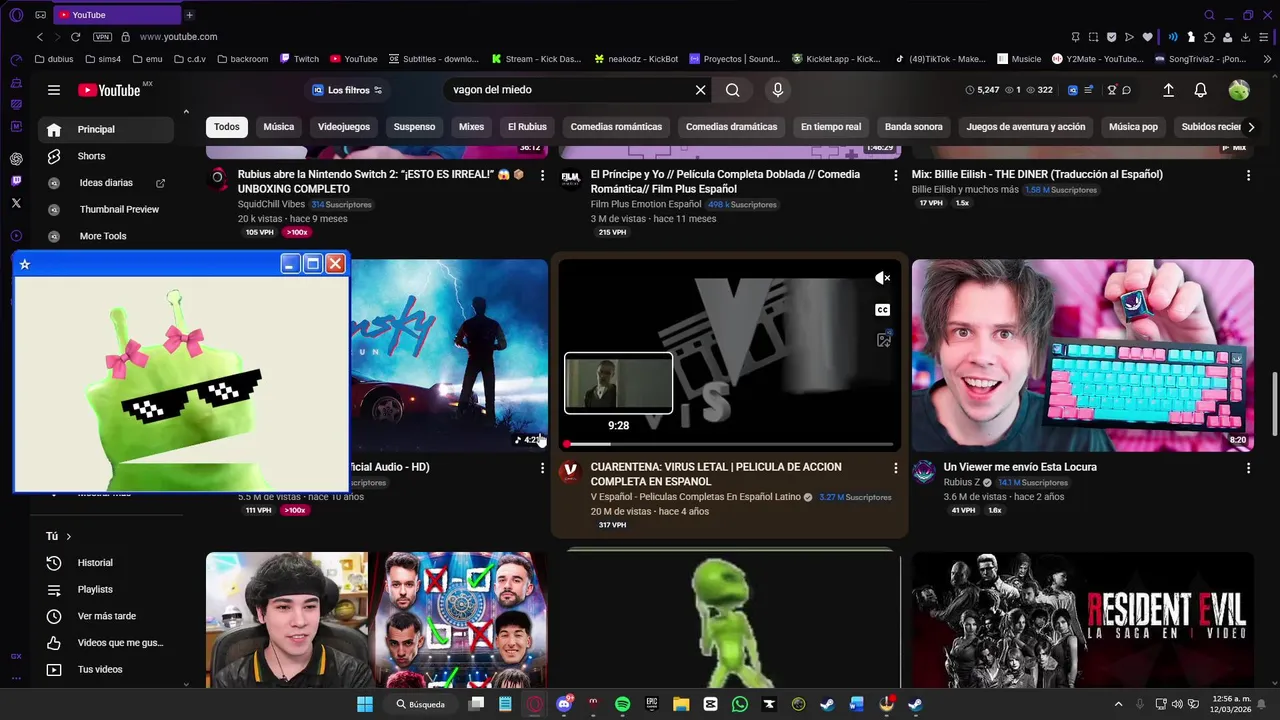Image resolution: width=1280 pixels, height=720 pixels.
Task: Open the sims4 bookmarks folder
Action: 103,59
